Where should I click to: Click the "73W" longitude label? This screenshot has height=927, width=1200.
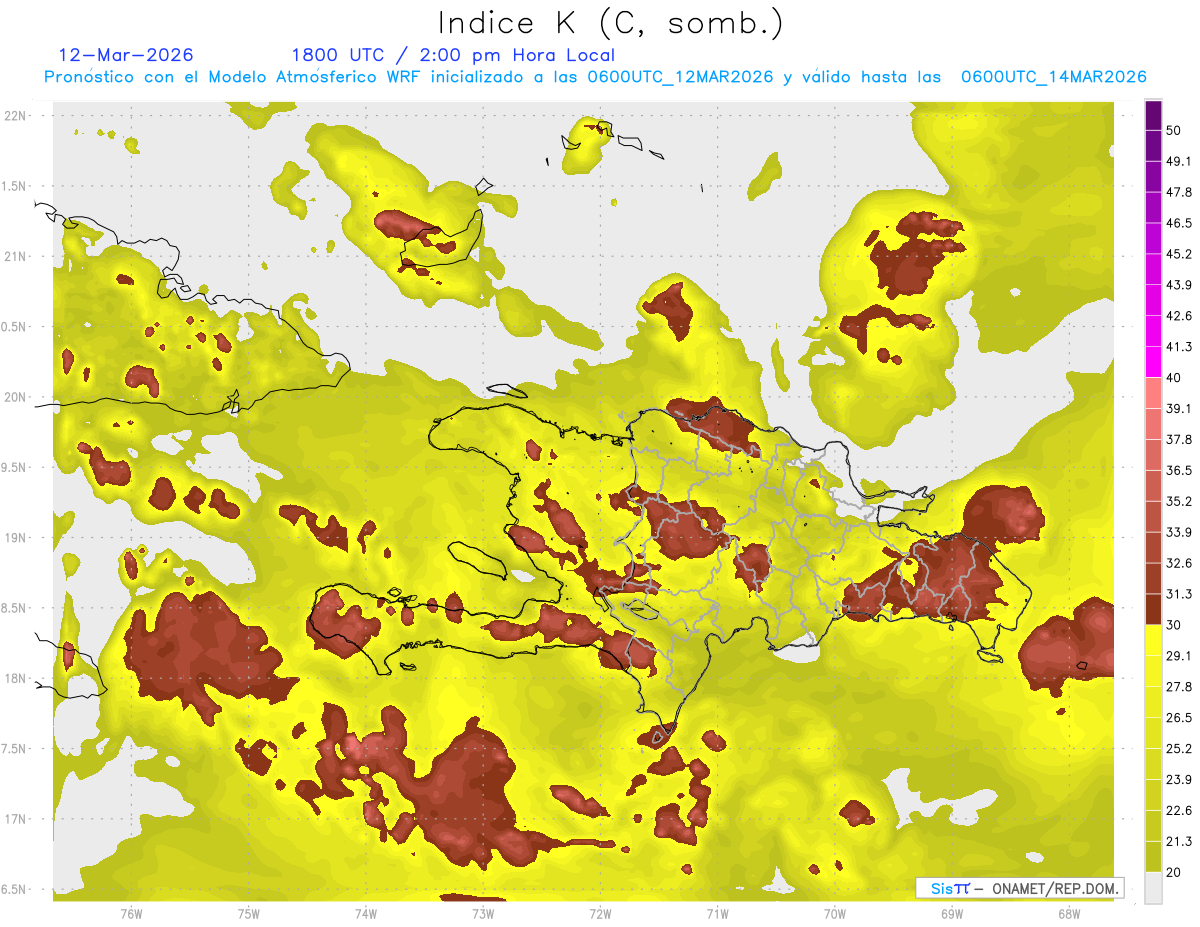[482, 914]
